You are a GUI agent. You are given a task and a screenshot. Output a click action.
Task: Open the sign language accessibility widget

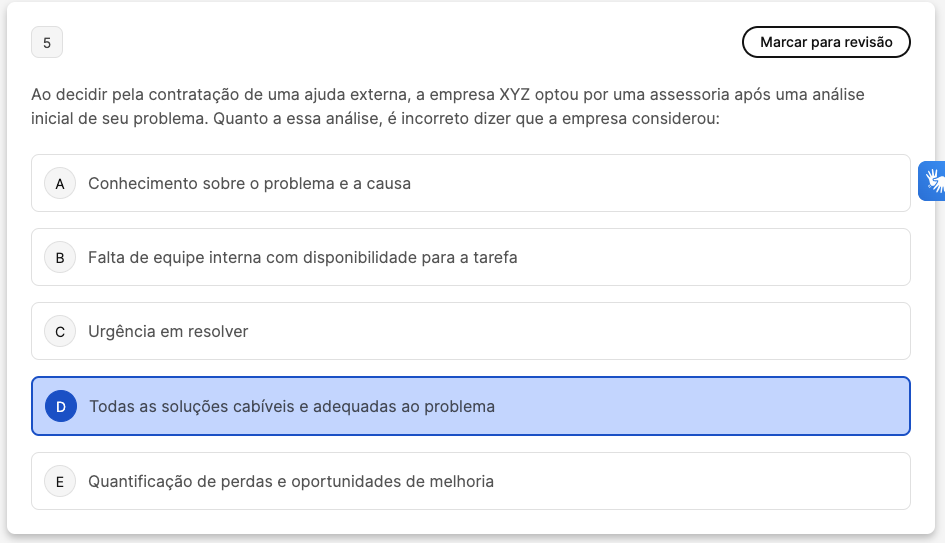coord(934,181)
